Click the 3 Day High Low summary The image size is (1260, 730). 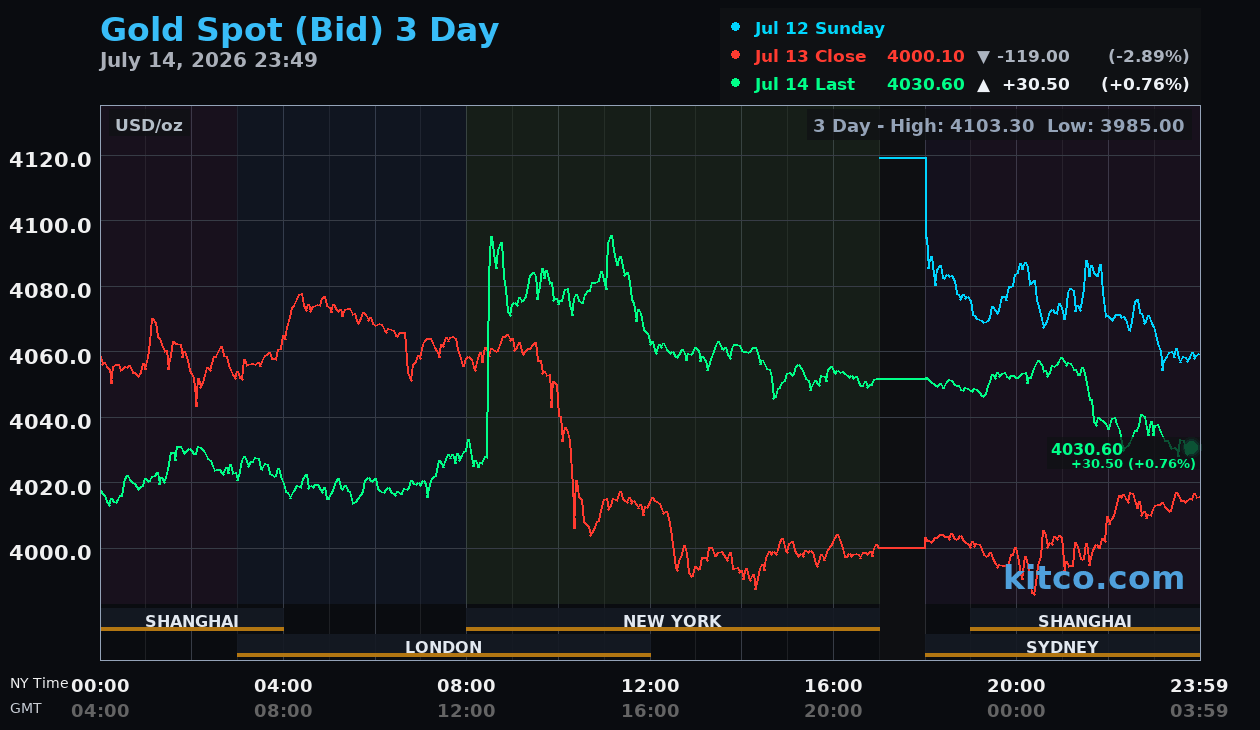[998, 125]
